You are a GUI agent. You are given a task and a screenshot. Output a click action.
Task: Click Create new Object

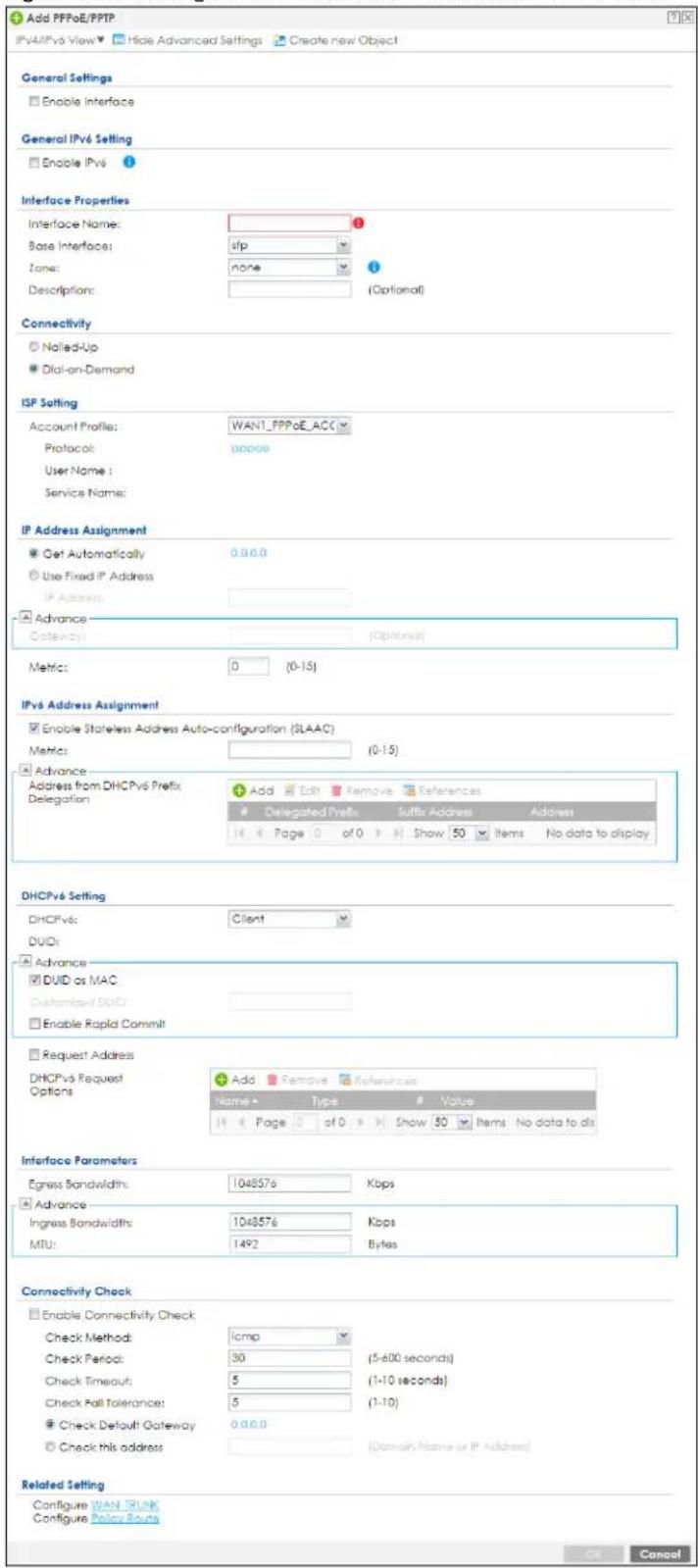pyautogui.click(x=342, y=40)
